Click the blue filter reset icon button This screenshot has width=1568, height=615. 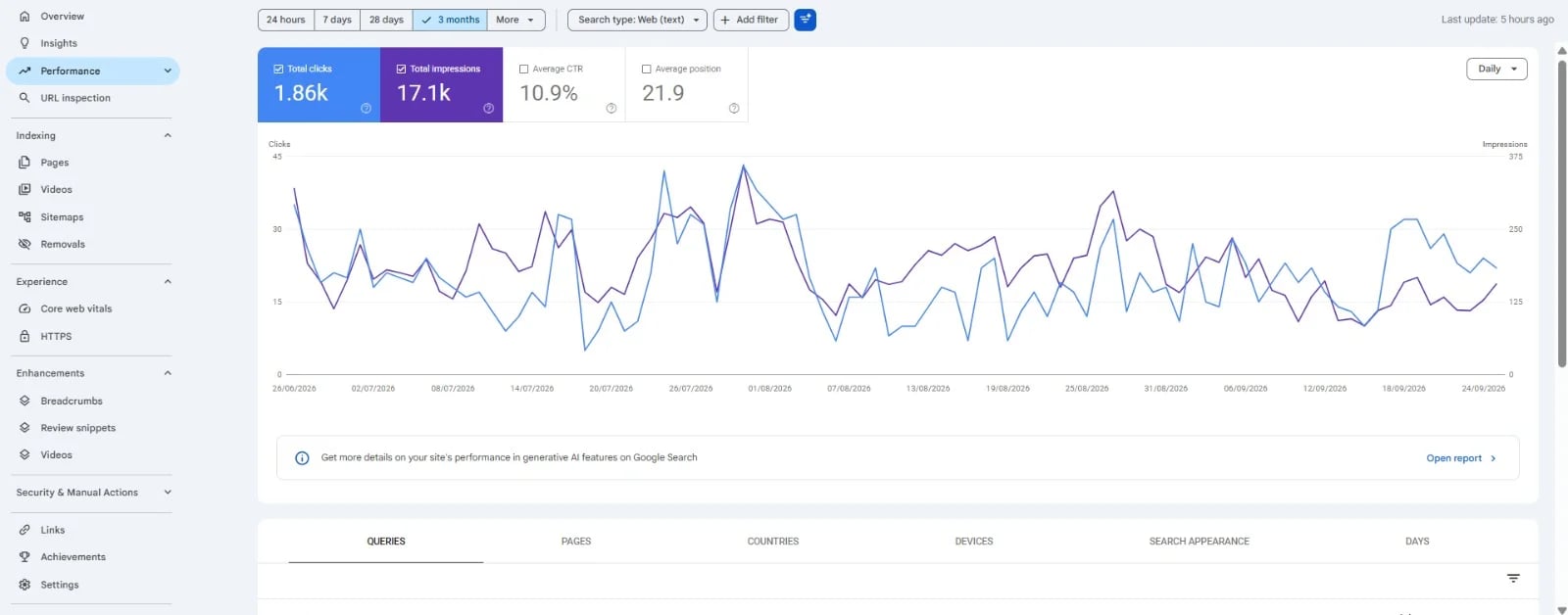[x=805, y=20]
